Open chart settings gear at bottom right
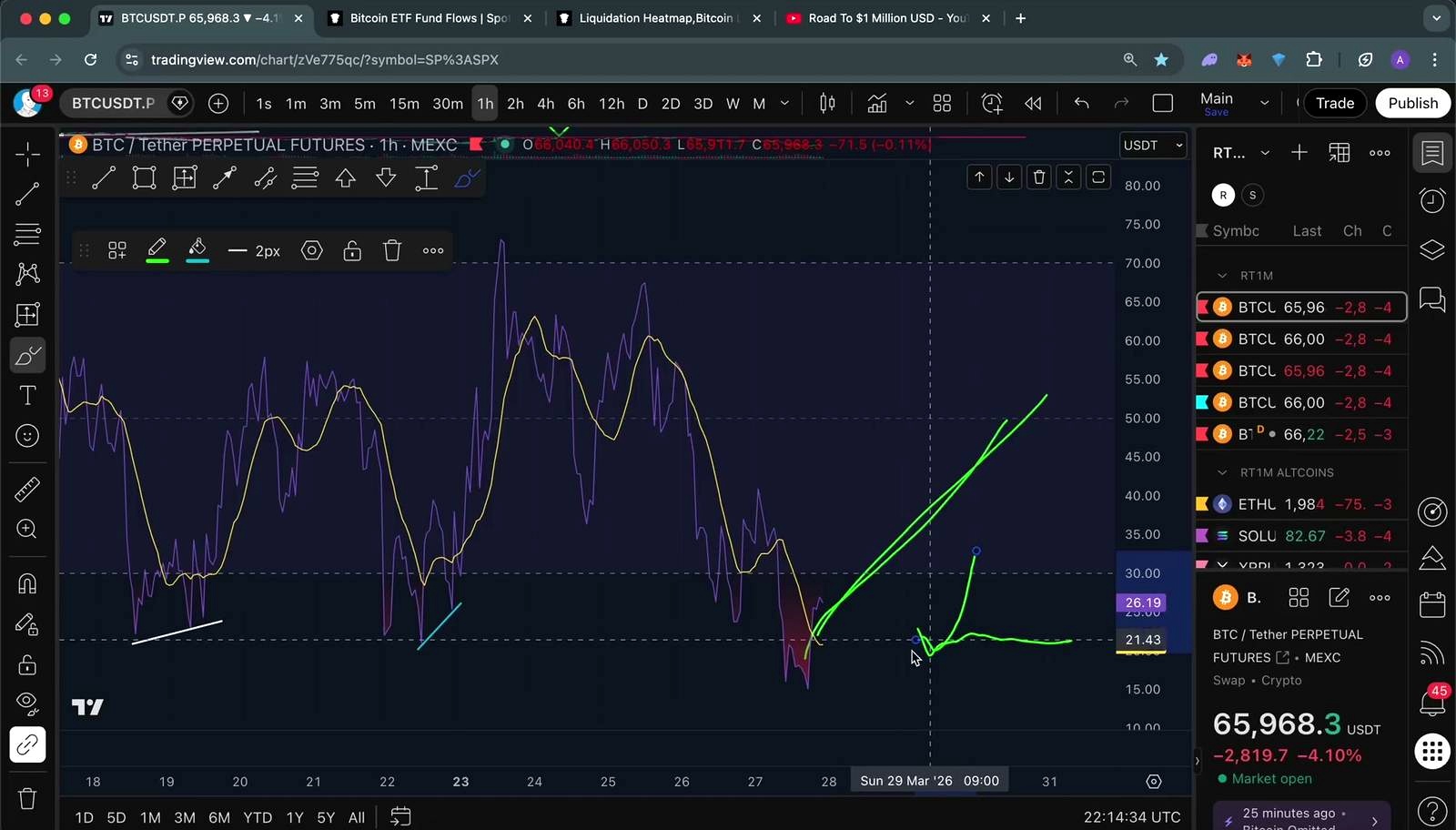The width and height of the screenshot is (1456, 830). [x=1154, y=782]
